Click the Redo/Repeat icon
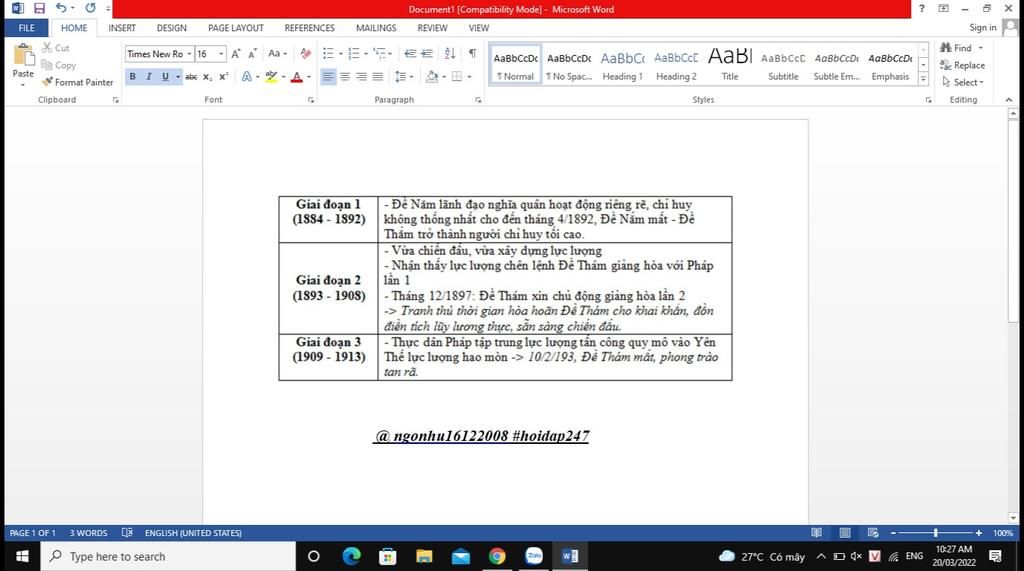 point(90,8)
